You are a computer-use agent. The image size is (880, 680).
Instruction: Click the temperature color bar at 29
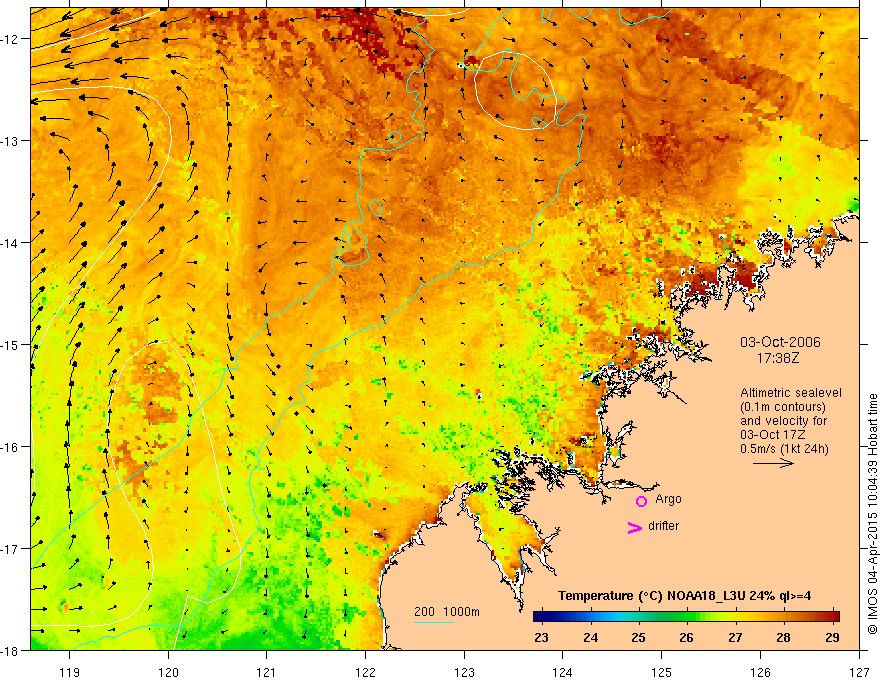pos(832,617)
